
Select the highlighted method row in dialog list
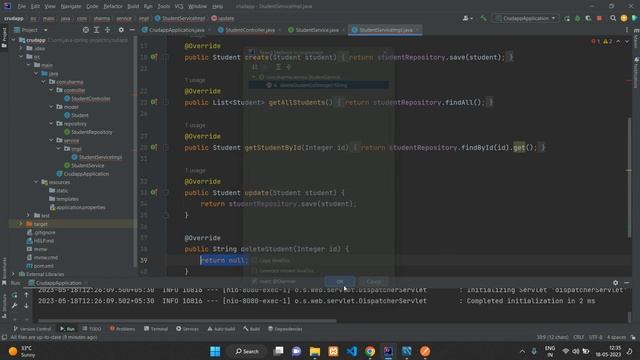319,85
